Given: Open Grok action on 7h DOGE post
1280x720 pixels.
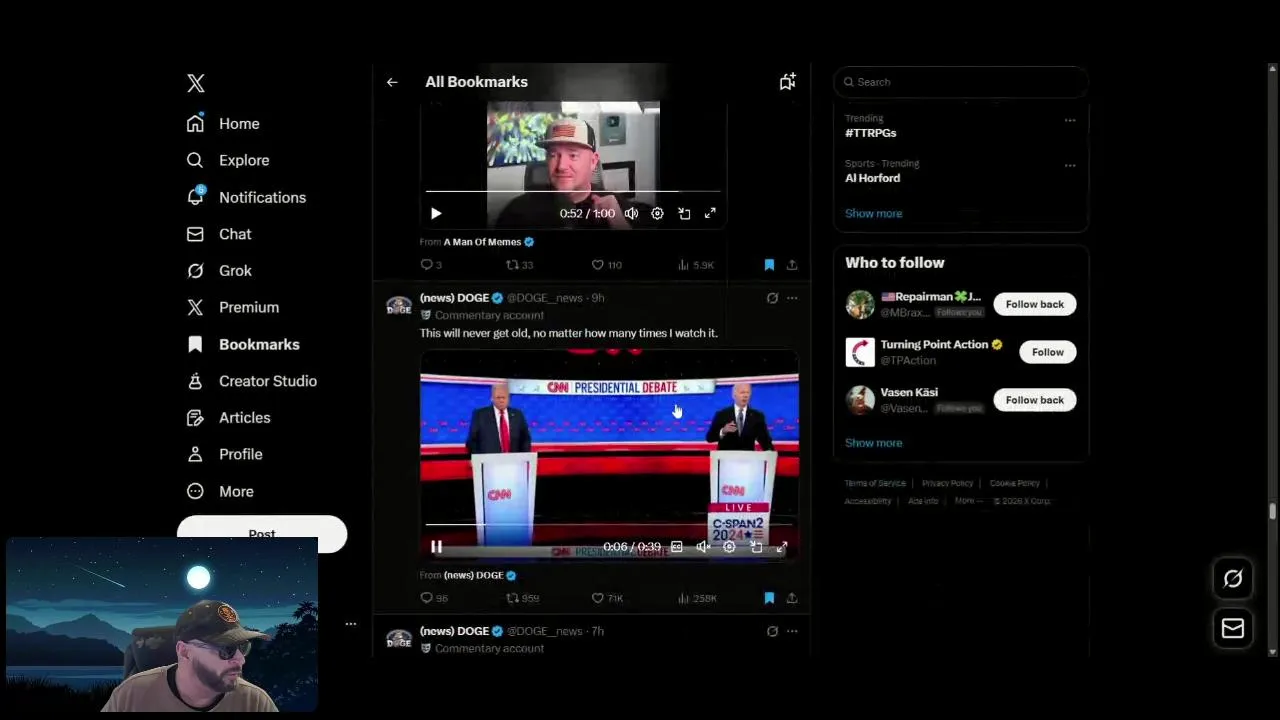Looking at the screenshot, I should tap(772, 631).
